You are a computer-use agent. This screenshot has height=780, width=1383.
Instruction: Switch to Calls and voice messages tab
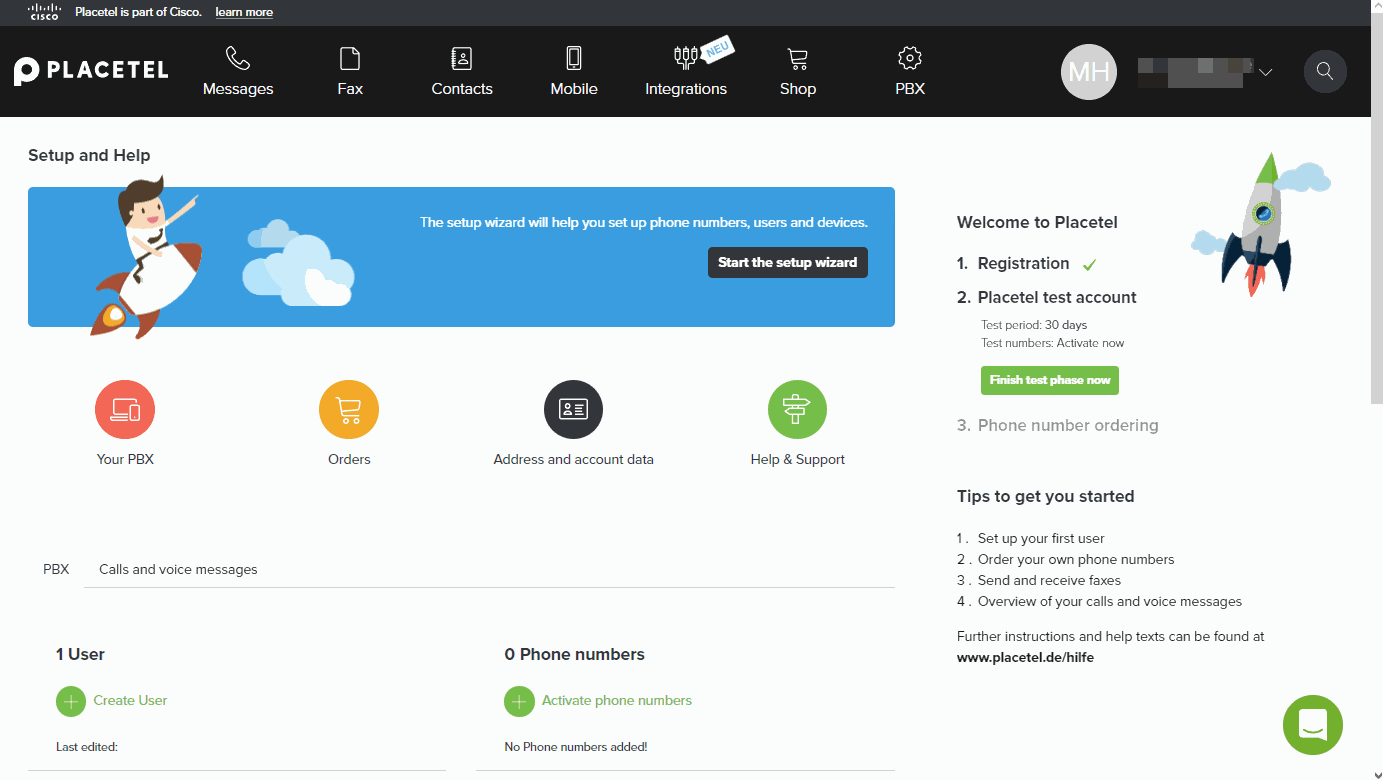178,569
